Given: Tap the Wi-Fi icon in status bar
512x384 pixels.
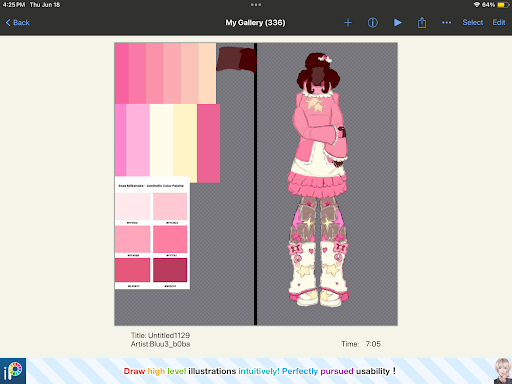Looking at the screenshot, I should click(477, 5).
